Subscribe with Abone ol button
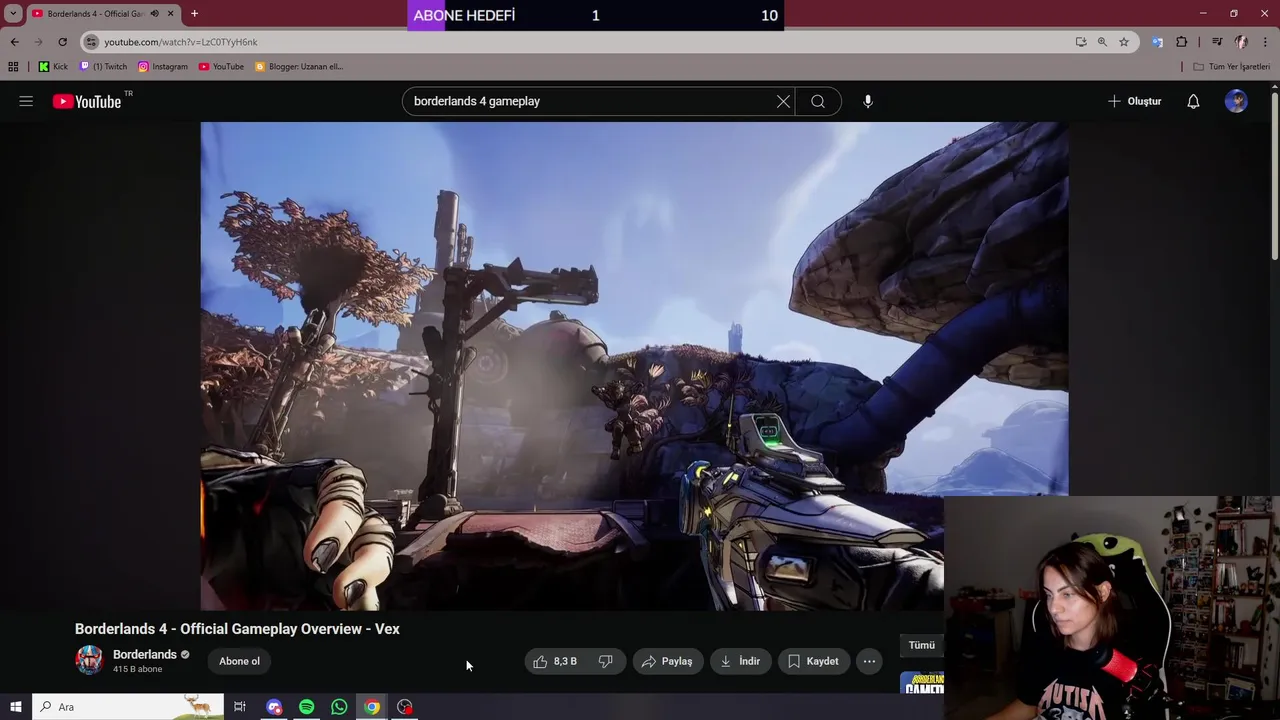This screenshot has width=1280, height=720. click(x=239, y=661)
